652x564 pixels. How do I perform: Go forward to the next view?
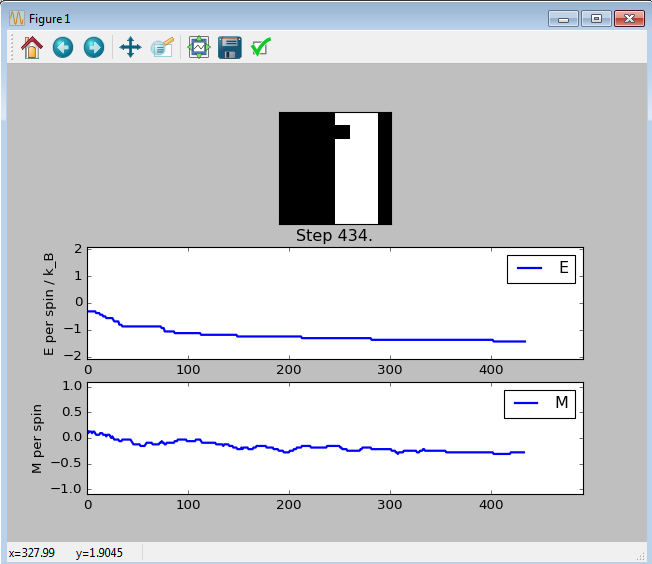tap(94, 47)
